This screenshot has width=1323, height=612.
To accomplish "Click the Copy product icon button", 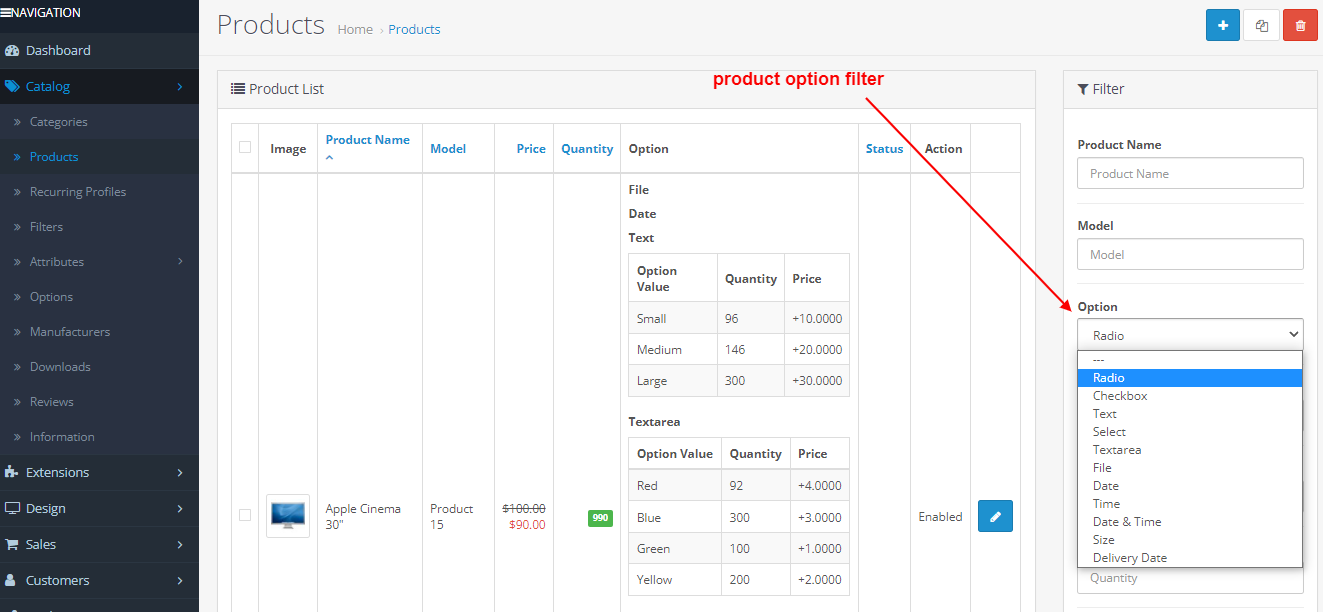I will (1261, 25).
